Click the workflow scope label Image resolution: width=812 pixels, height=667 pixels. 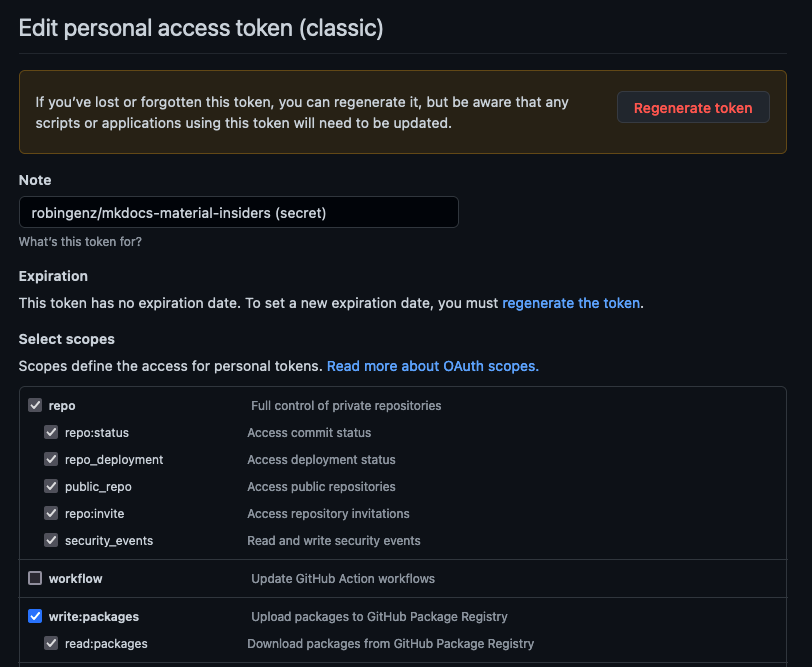click(x=76, y=578)
